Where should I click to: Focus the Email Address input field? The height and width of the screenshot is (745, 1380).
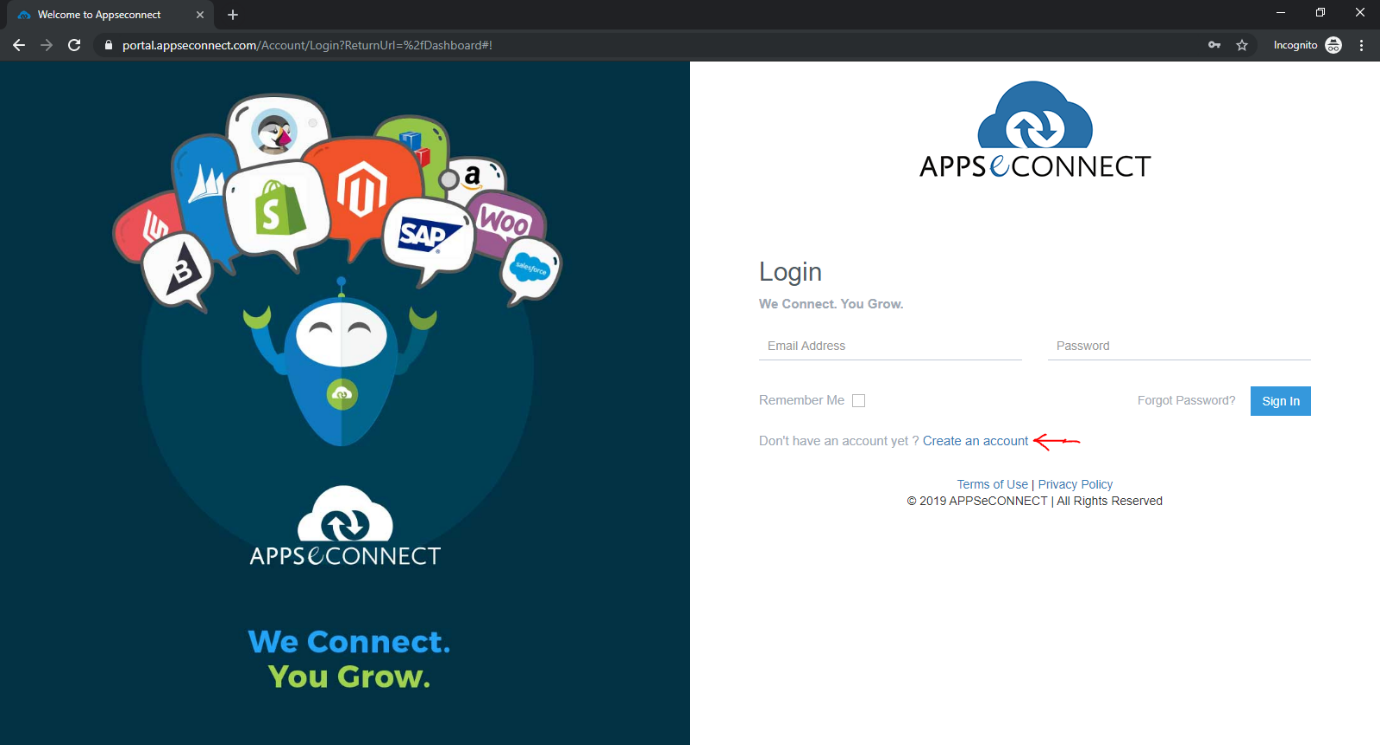click(x=889, y=346)
